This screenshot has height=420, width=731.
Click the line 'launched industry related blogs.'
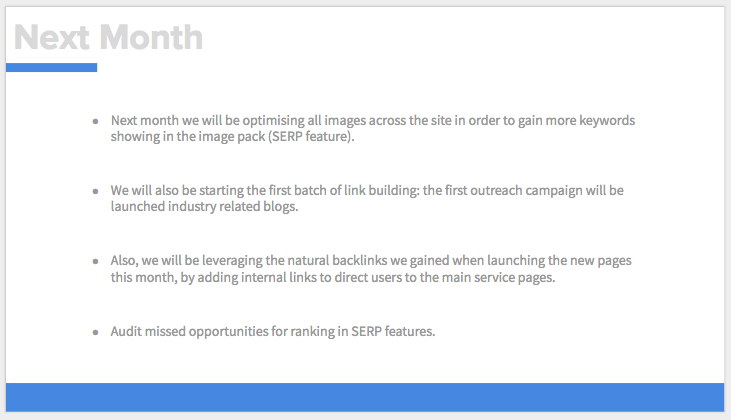(204, 207)
